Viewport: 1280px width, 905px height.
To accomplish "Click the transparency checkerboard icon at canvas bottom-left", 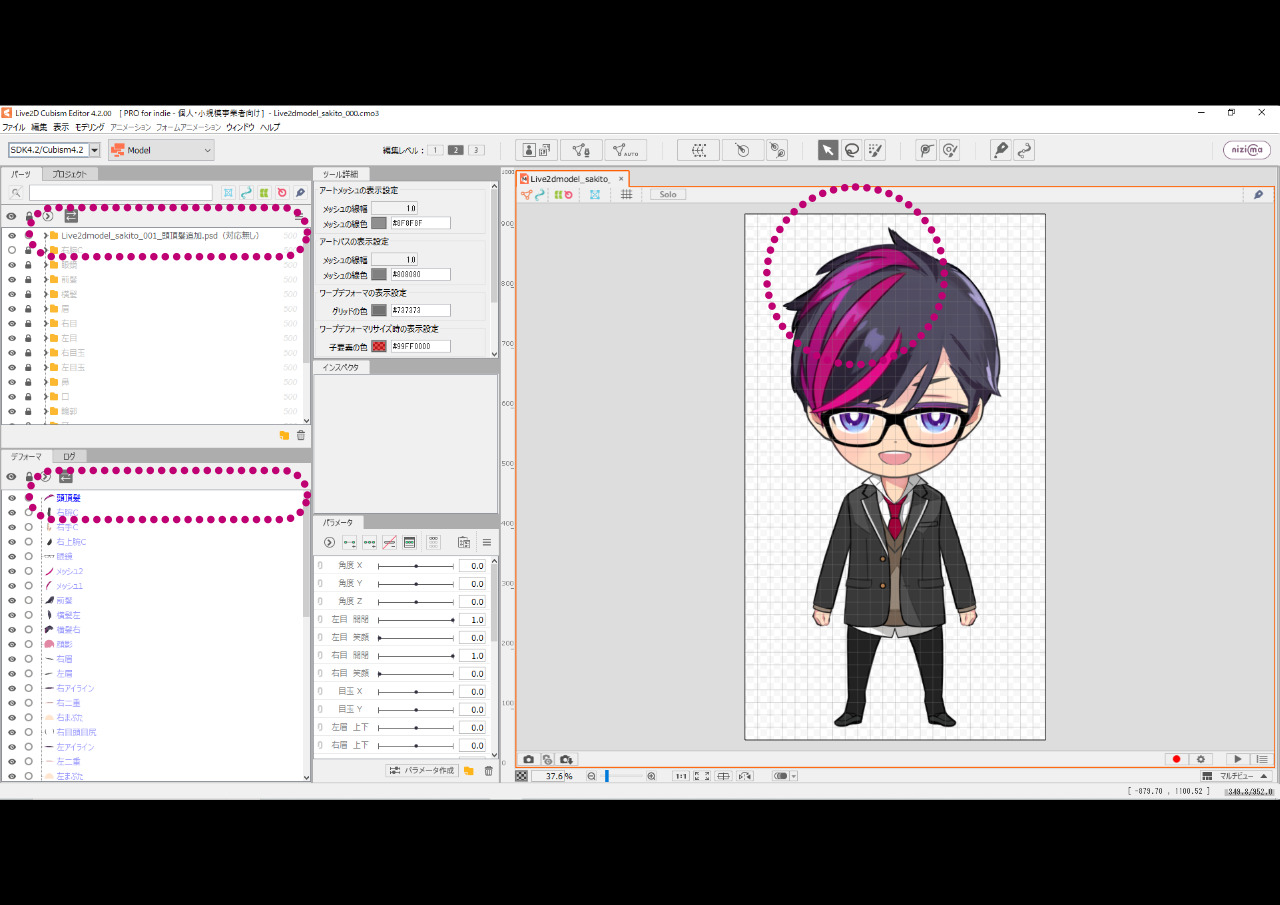I will (x=521, y=776).
